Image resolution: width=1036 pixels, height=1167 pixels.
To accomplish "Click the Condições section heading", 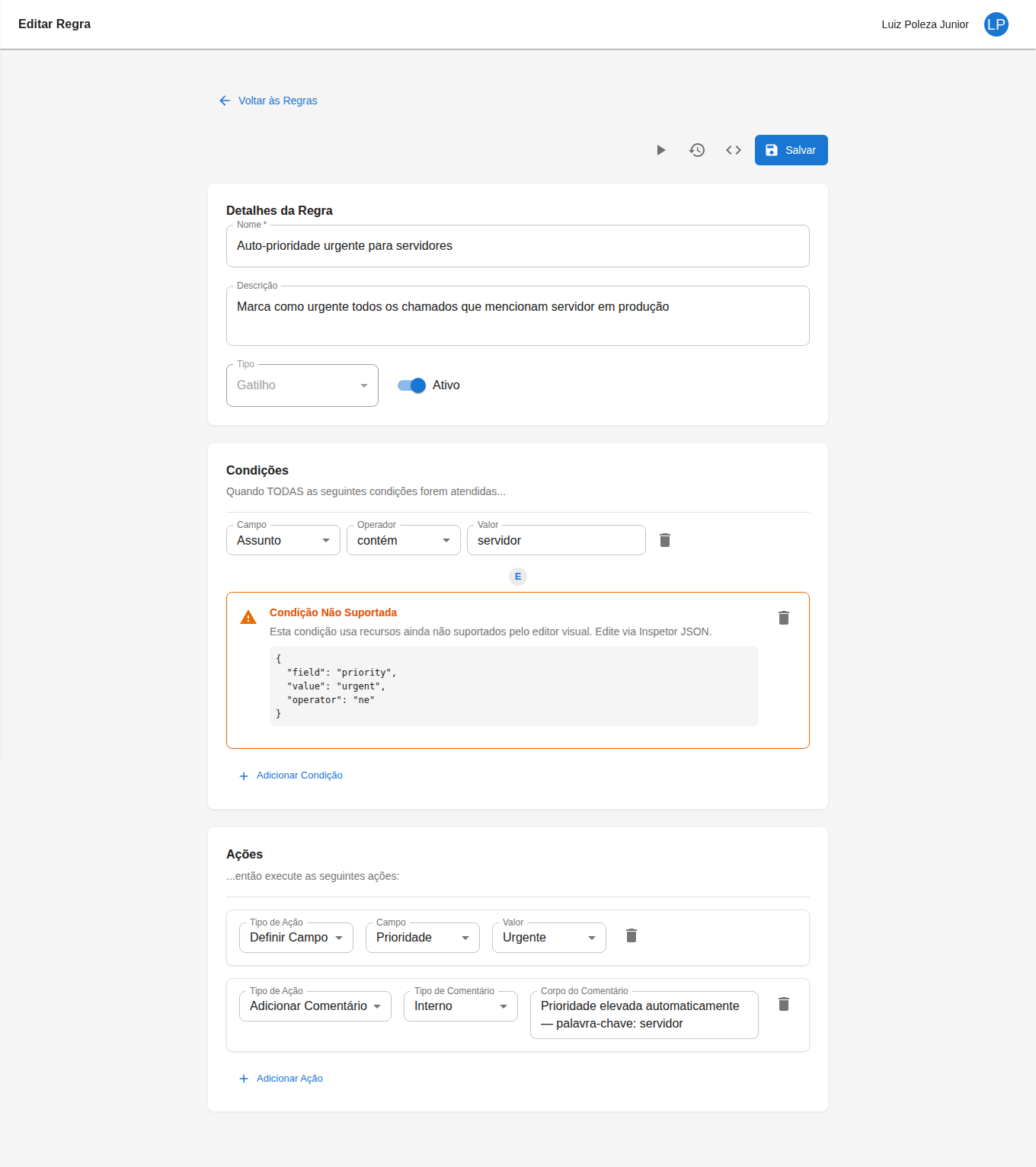I will pos(257,471).
